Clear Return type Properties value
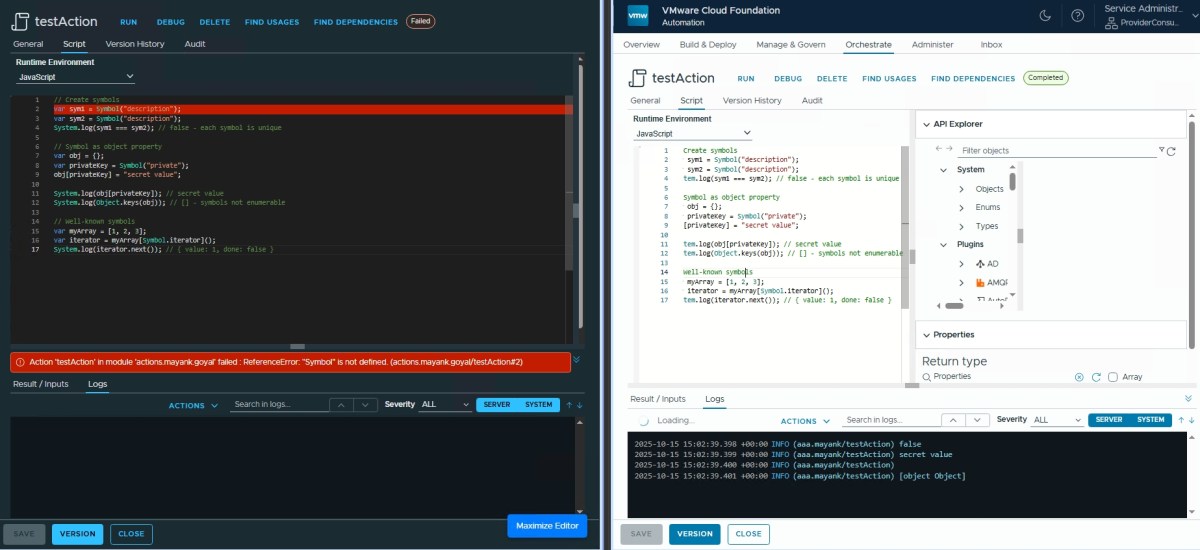This screenshot has height=550, width=1200. pos(1079,377)
